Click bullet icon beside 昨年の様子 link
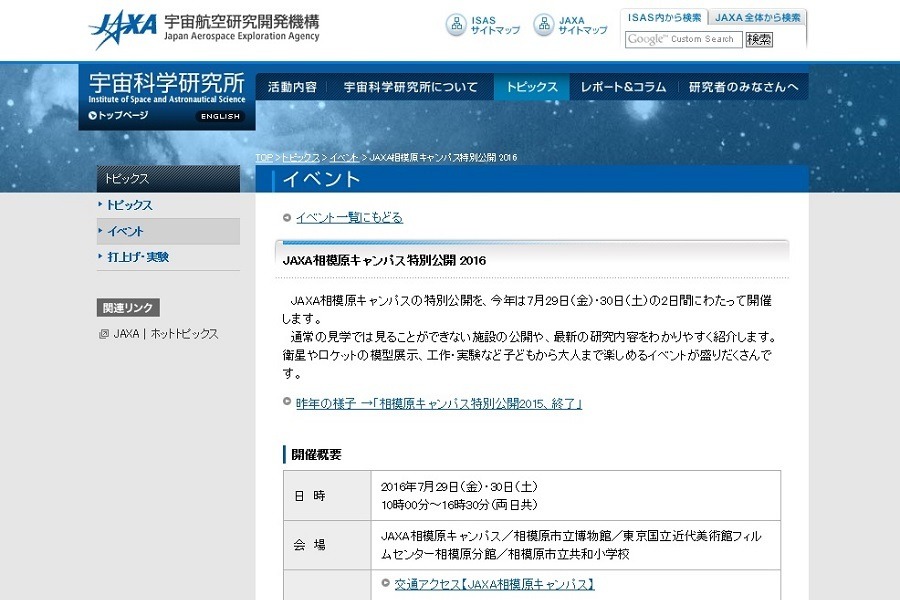 [287, 401]
